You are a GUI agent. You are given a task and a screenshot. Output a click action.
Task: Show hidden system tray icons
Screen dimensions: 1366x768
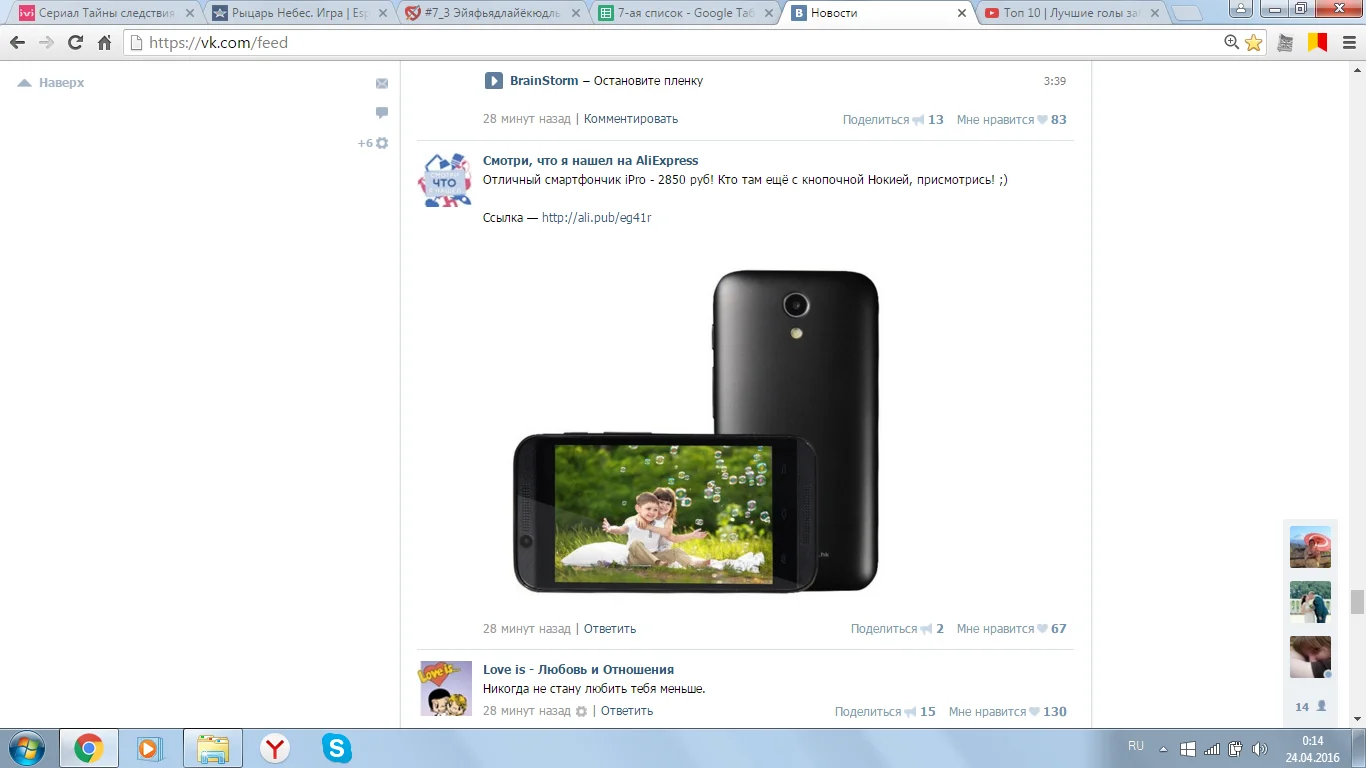click(1163, 749)
